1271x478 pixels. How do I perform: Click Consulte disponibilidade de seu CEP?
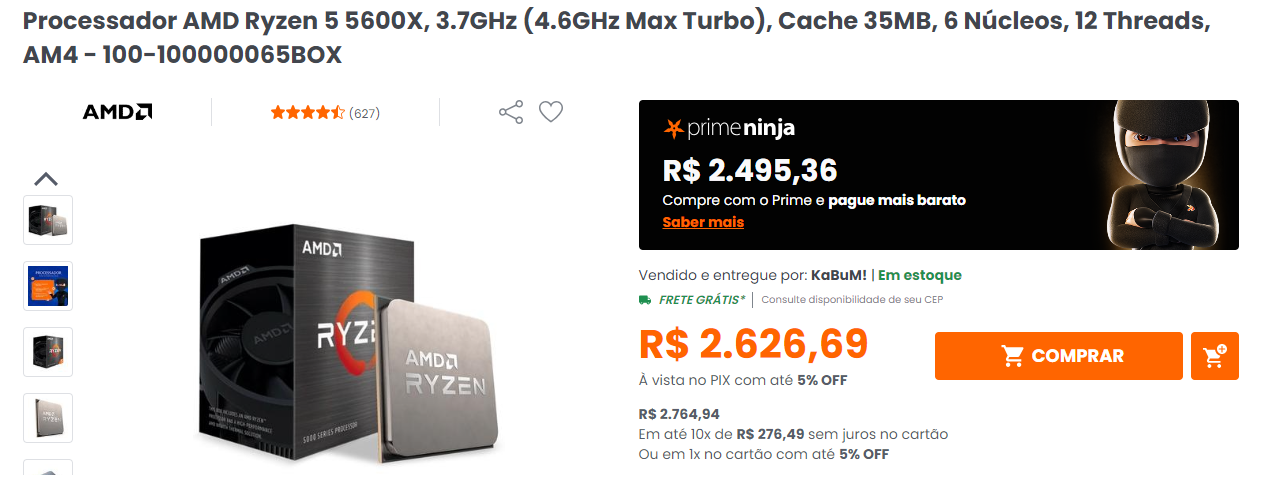point(852,299)
